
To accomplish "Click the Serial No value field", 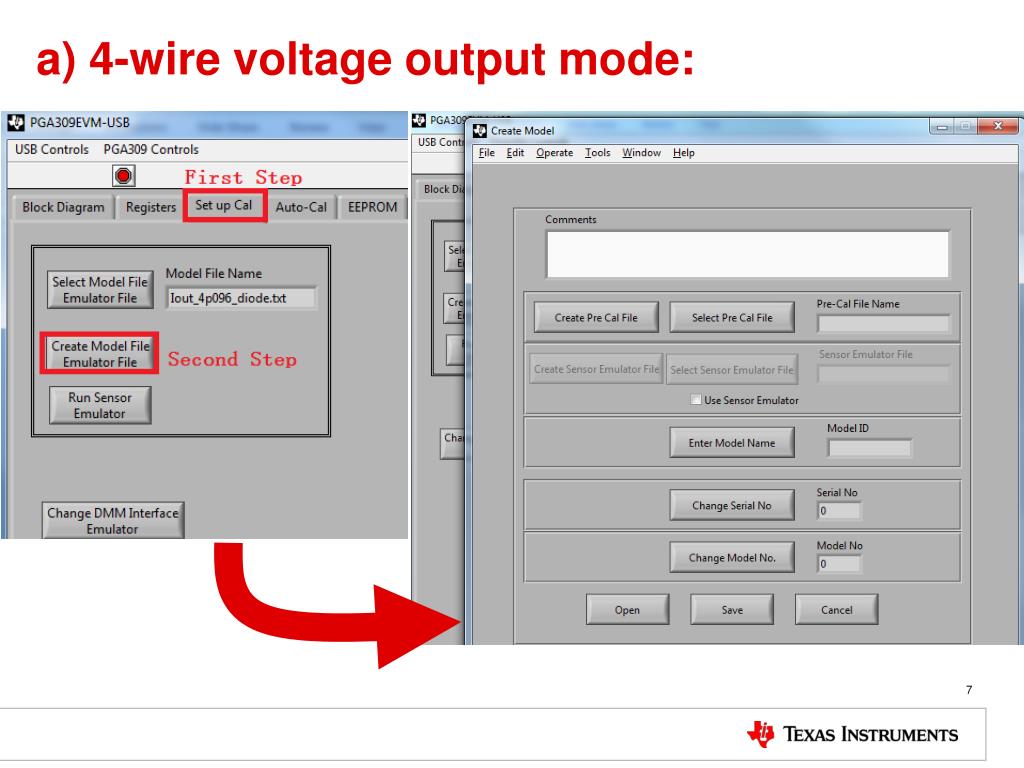I will coord(839,511).
